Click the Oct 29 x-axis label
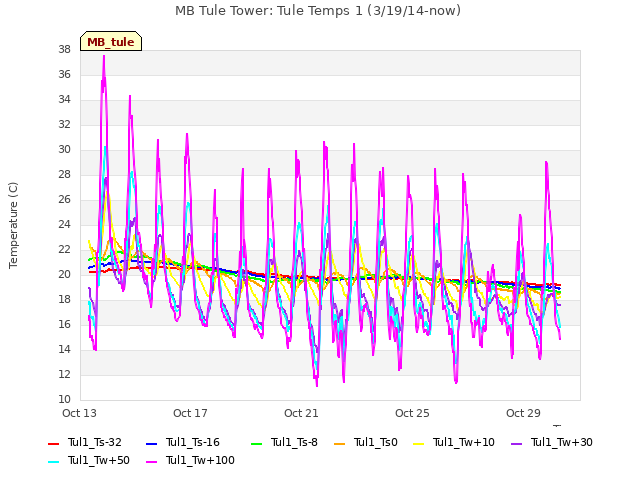Viewport: 640px width, 480px height. [523, 413]
